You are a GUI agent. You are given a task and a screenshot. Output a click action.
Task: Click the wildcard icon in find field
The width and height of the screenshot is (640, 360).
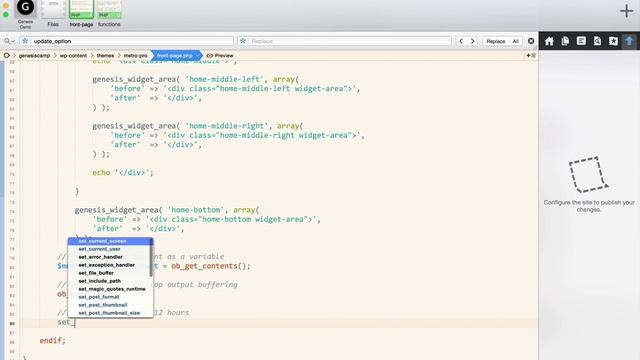click(x=25, y=41)
